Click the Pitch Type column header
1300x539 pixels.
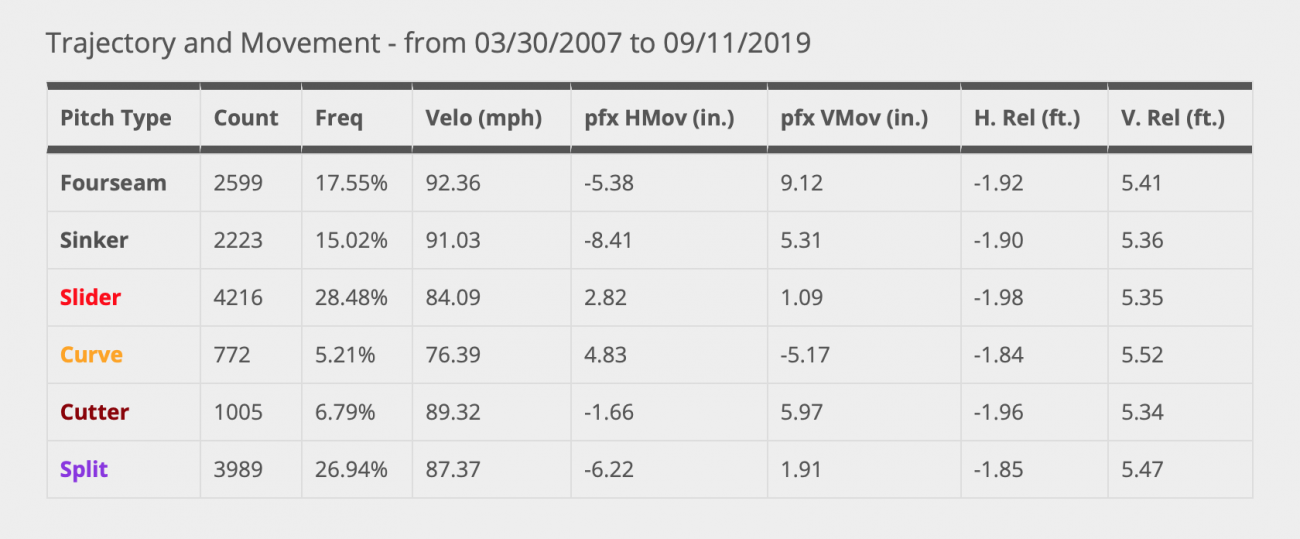point(116,118)
